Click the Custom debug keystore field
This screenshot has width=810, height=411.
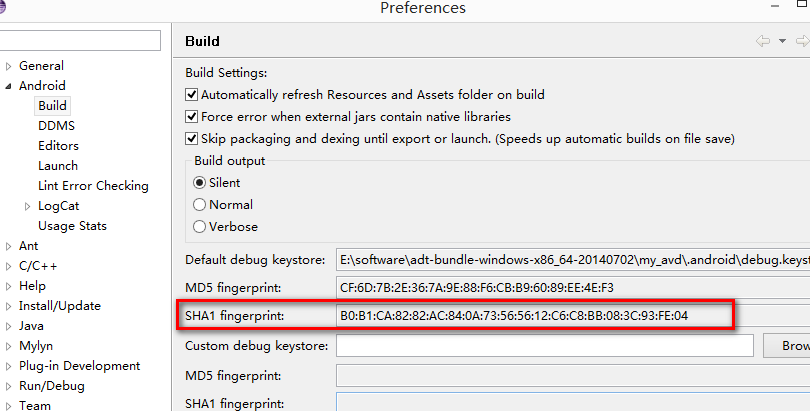coord(545,345)
